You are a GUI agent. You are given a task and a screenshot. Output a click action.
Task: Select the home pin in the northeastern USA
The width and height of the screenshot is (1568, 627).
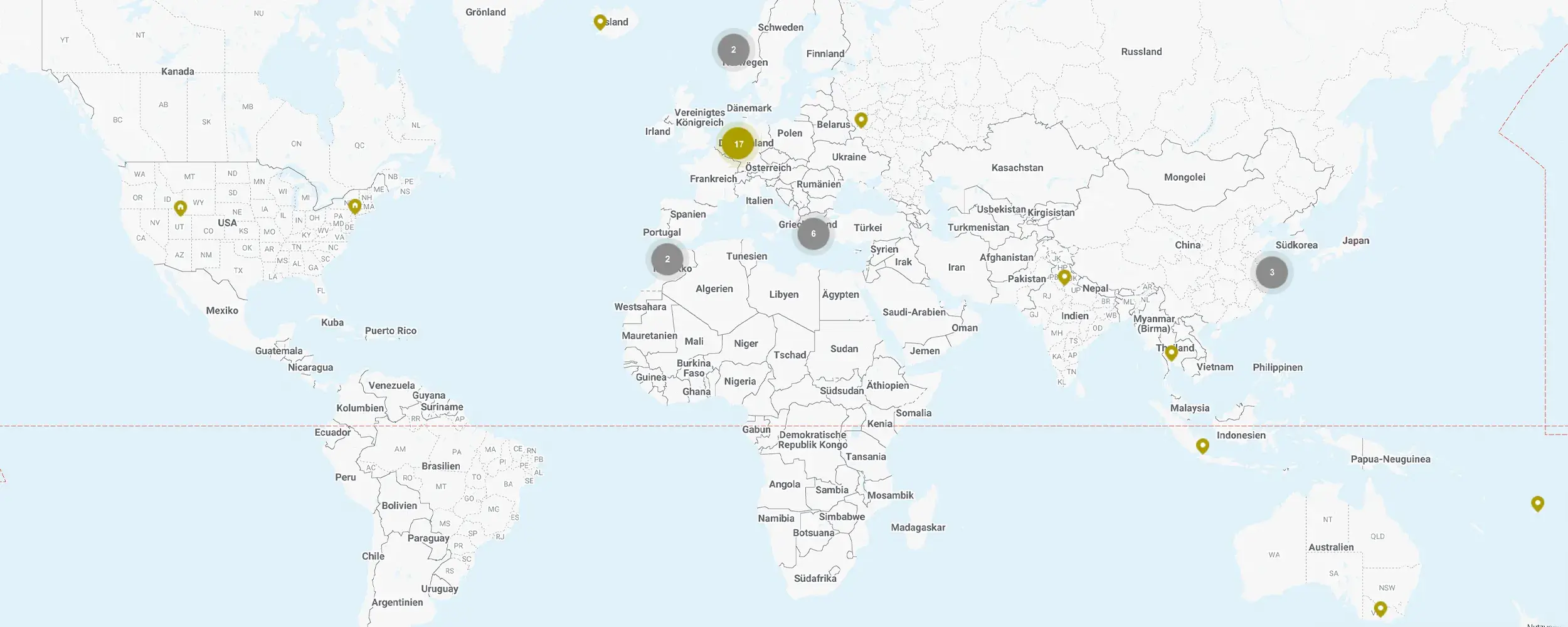coord(355,206)
